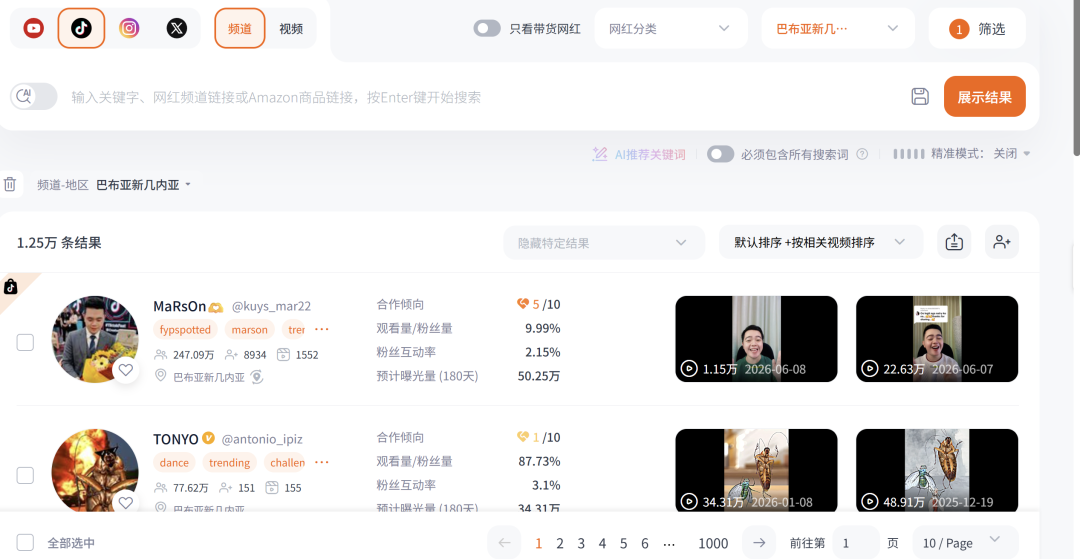The height and width of the screenshot is (559, 1080).
Task: Click the 展示结果 button
Action: (x=984, y=96)
